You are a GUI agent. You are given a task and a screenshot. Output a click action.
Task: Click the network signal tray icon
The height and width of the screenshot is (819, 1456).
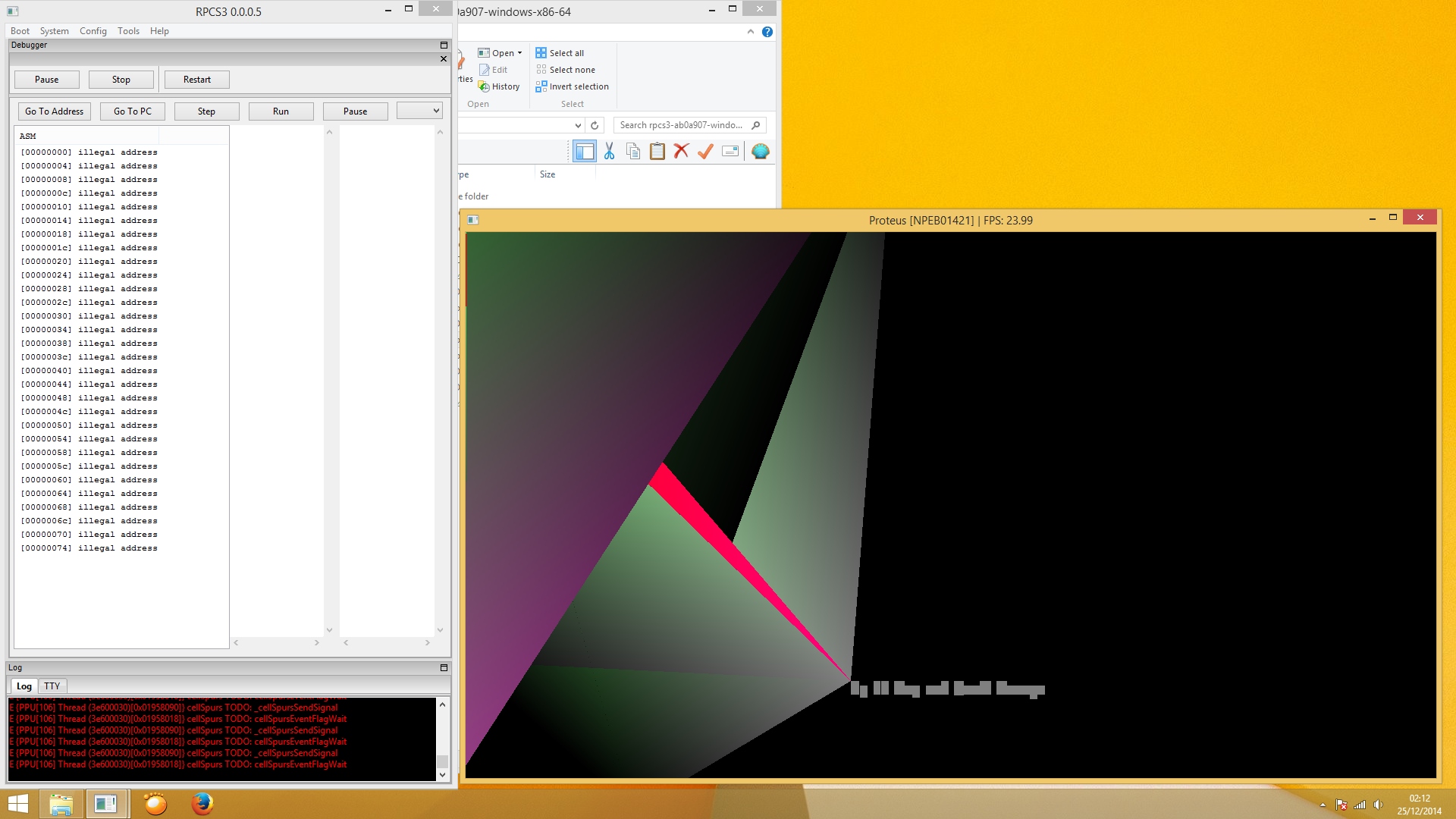(x=1360, y=805)
